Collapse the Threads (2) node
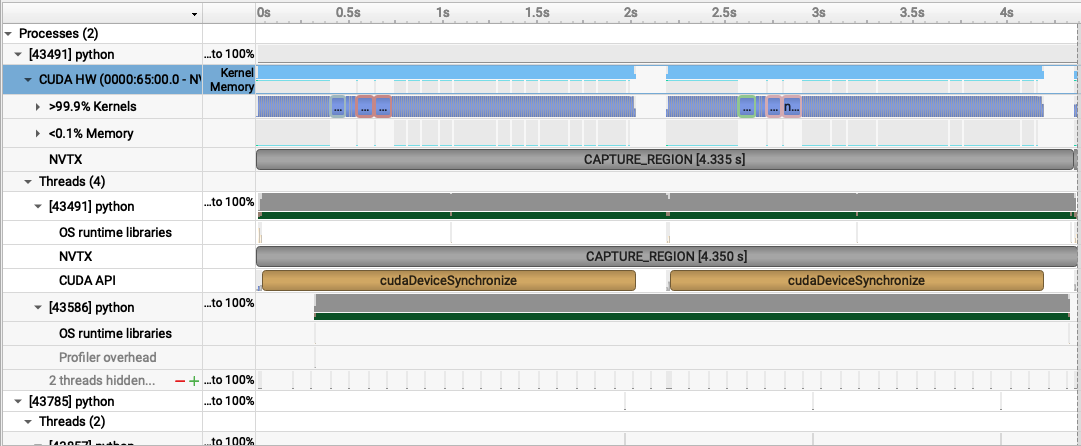 click(28, 420)
